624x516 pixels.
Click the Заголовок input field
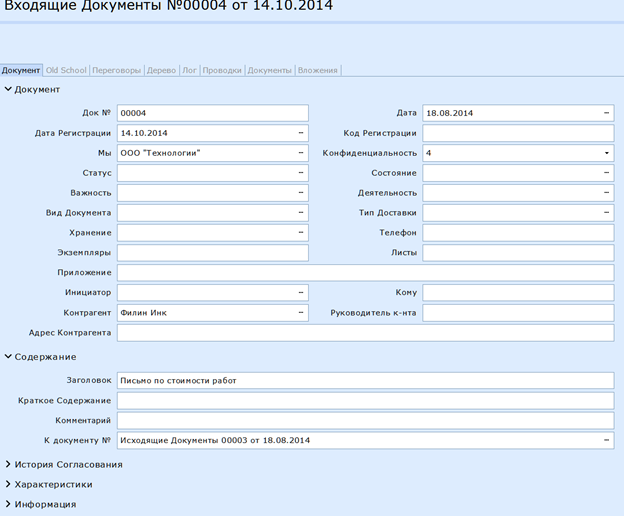click(365, 380)
